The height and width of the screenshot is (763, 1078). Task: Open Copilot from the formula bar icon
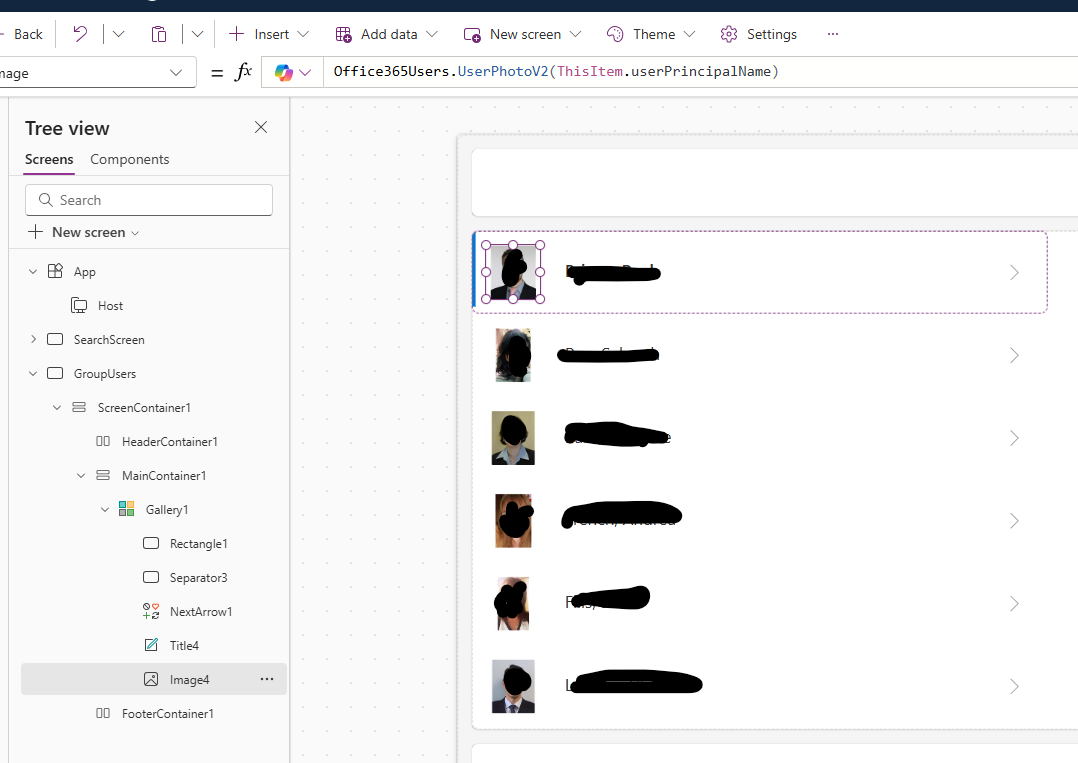285,71
